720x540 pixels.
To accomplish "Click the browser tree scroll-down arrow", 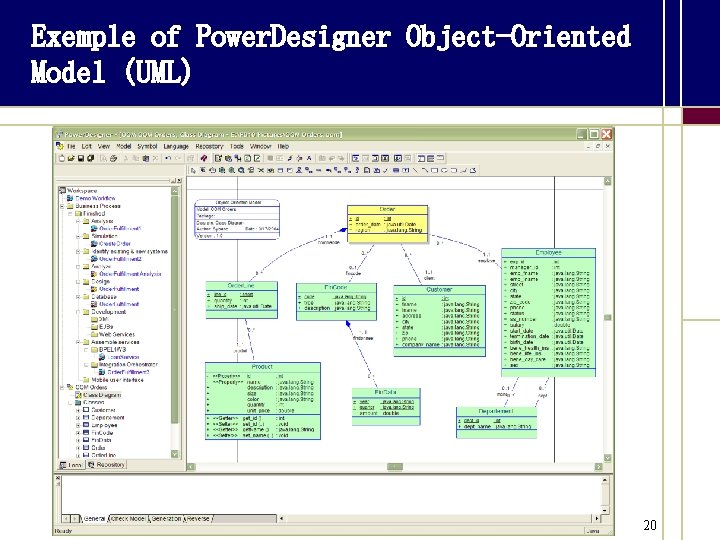I will tap(174, 454).
